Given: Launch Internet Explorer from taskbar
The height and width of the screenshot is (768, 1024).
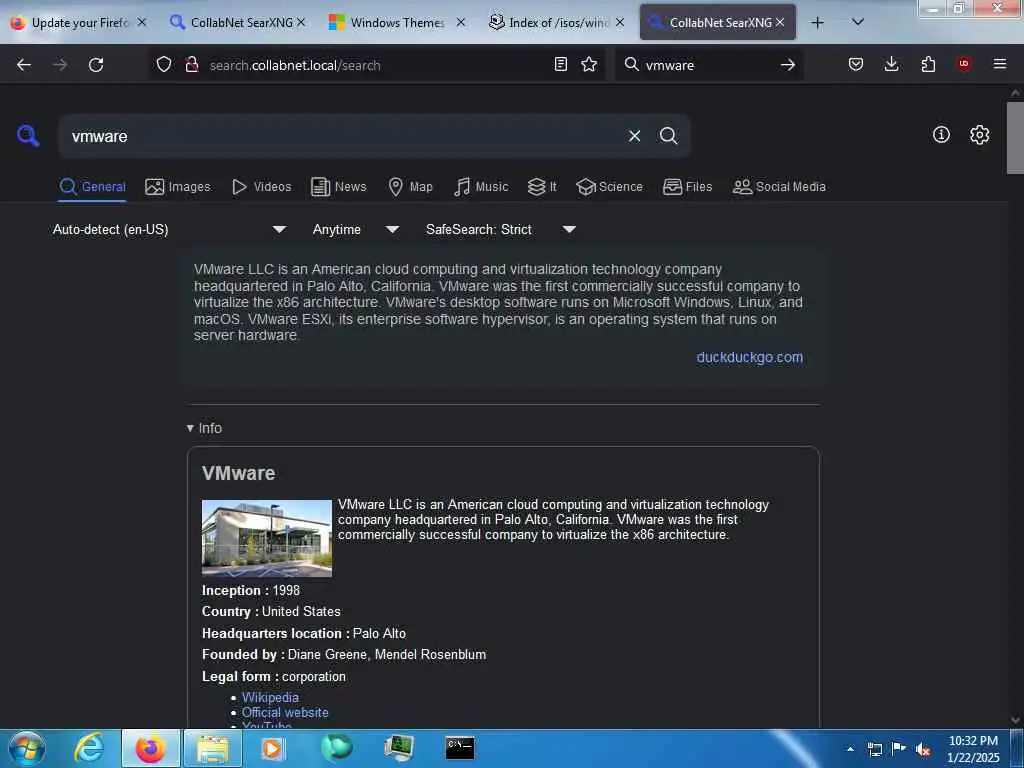Looking at the screenshot, I should point(89,748).
